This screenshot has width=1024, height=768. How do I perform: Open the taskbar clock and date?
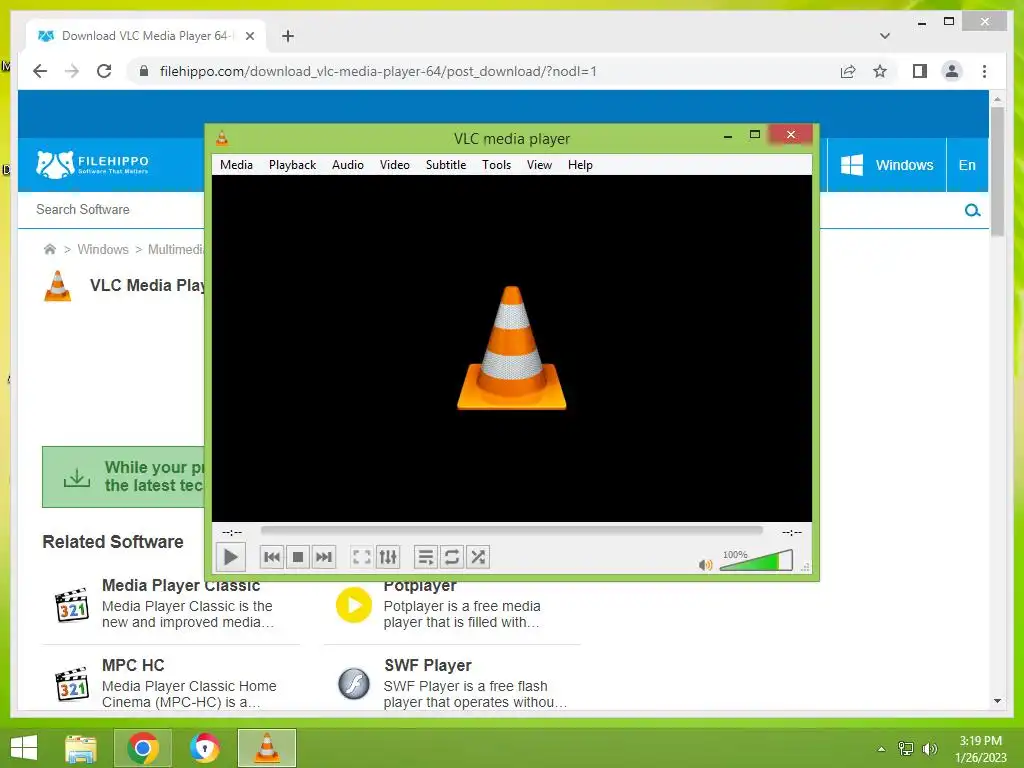click(x=980, y=749)
